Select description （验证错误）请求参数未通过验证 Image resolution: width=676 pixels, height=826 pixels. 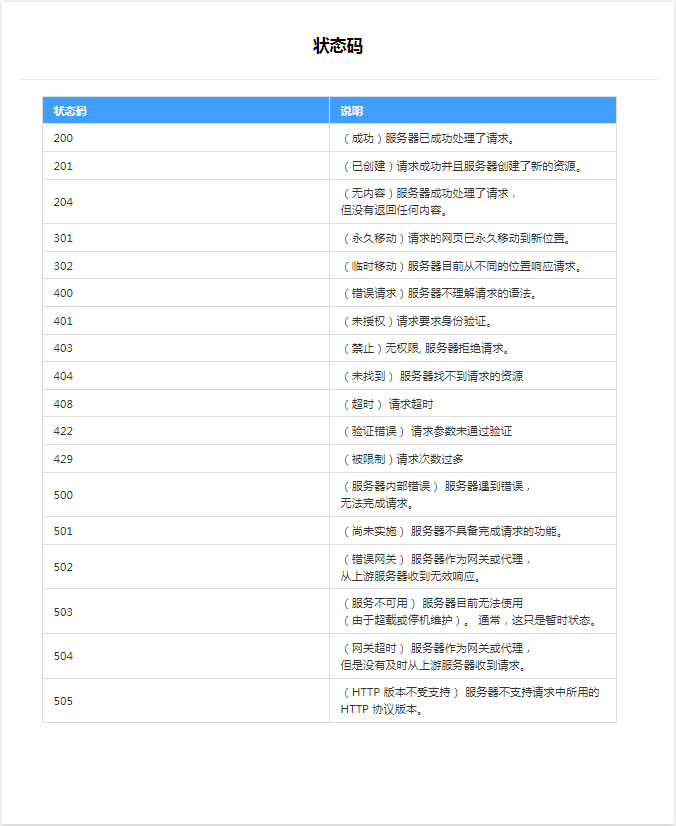tap(473, 431)
